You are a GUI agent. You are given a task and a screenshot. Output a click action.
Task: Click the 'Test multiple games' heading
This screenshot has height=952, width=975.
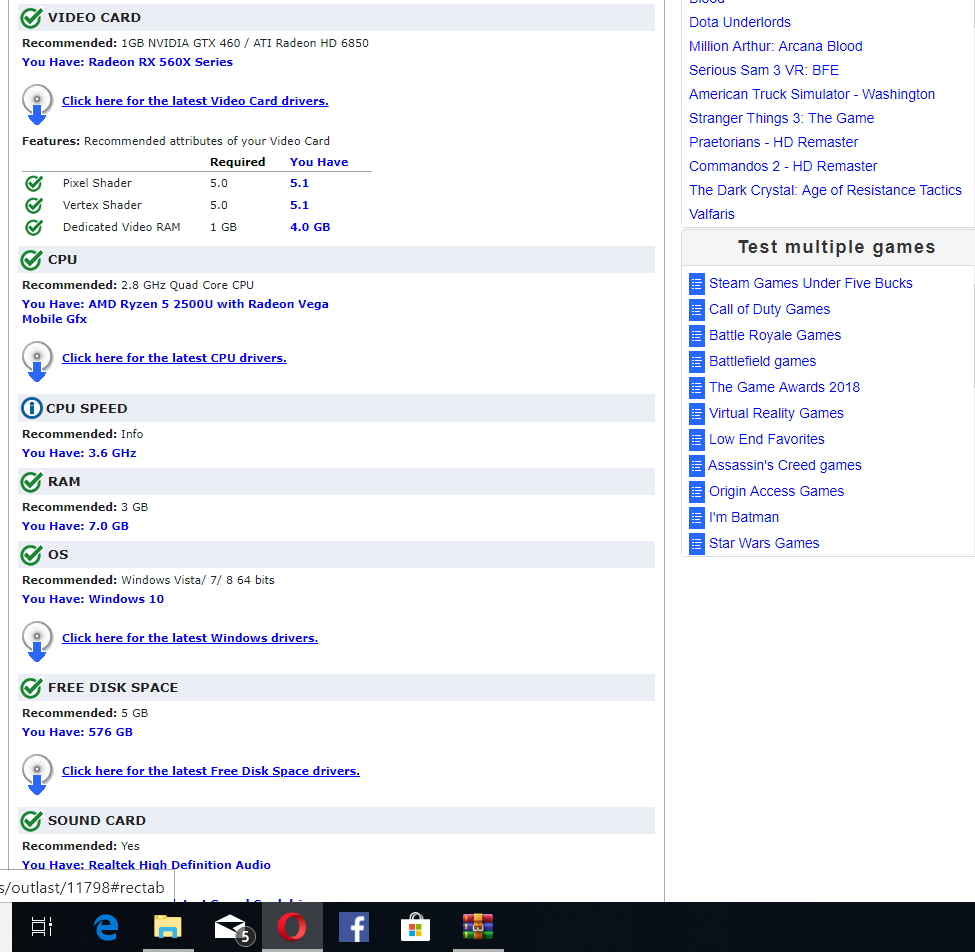836,247
